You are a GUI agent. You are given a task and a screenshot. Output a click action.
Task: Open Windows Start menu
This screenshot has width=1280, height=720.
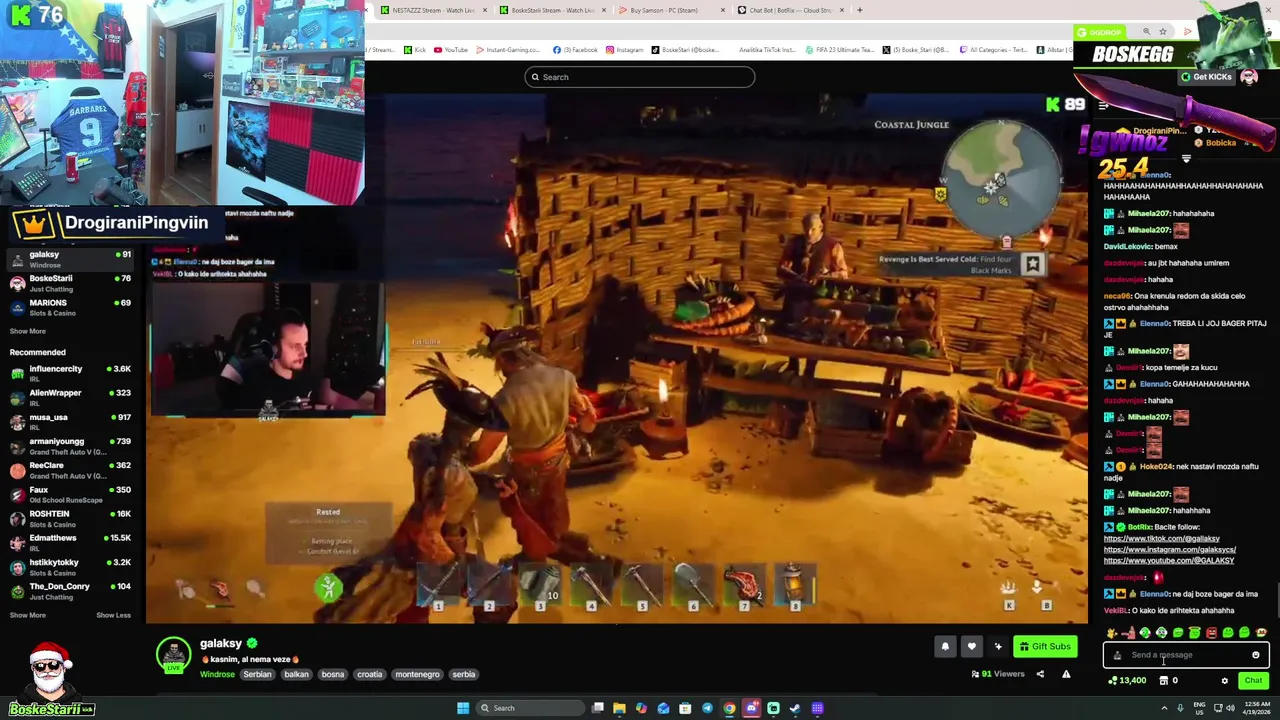point(462,708)
